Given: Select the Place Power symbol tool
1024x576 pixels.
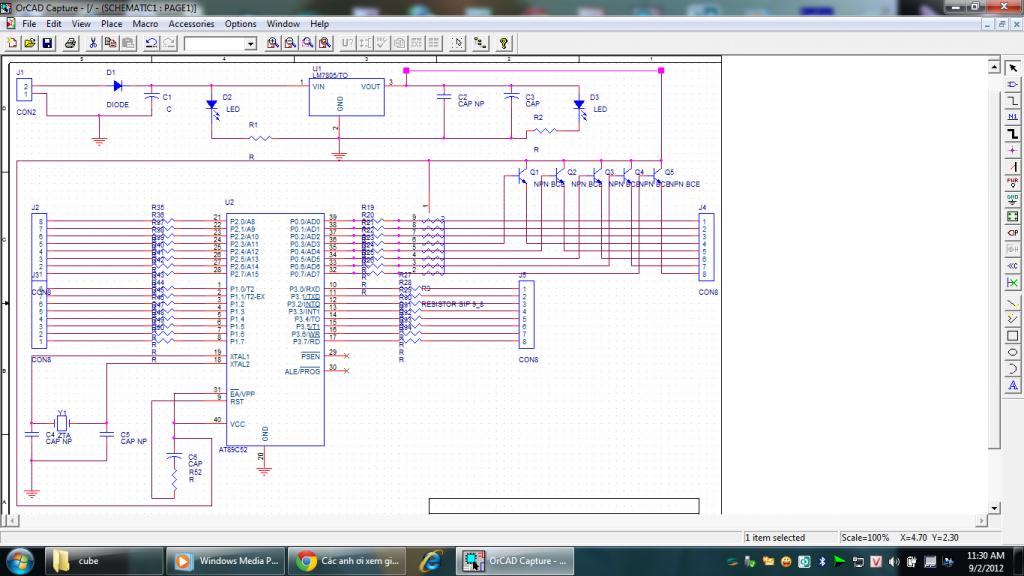Looking at the screenshot, I should pos(1012,182).
